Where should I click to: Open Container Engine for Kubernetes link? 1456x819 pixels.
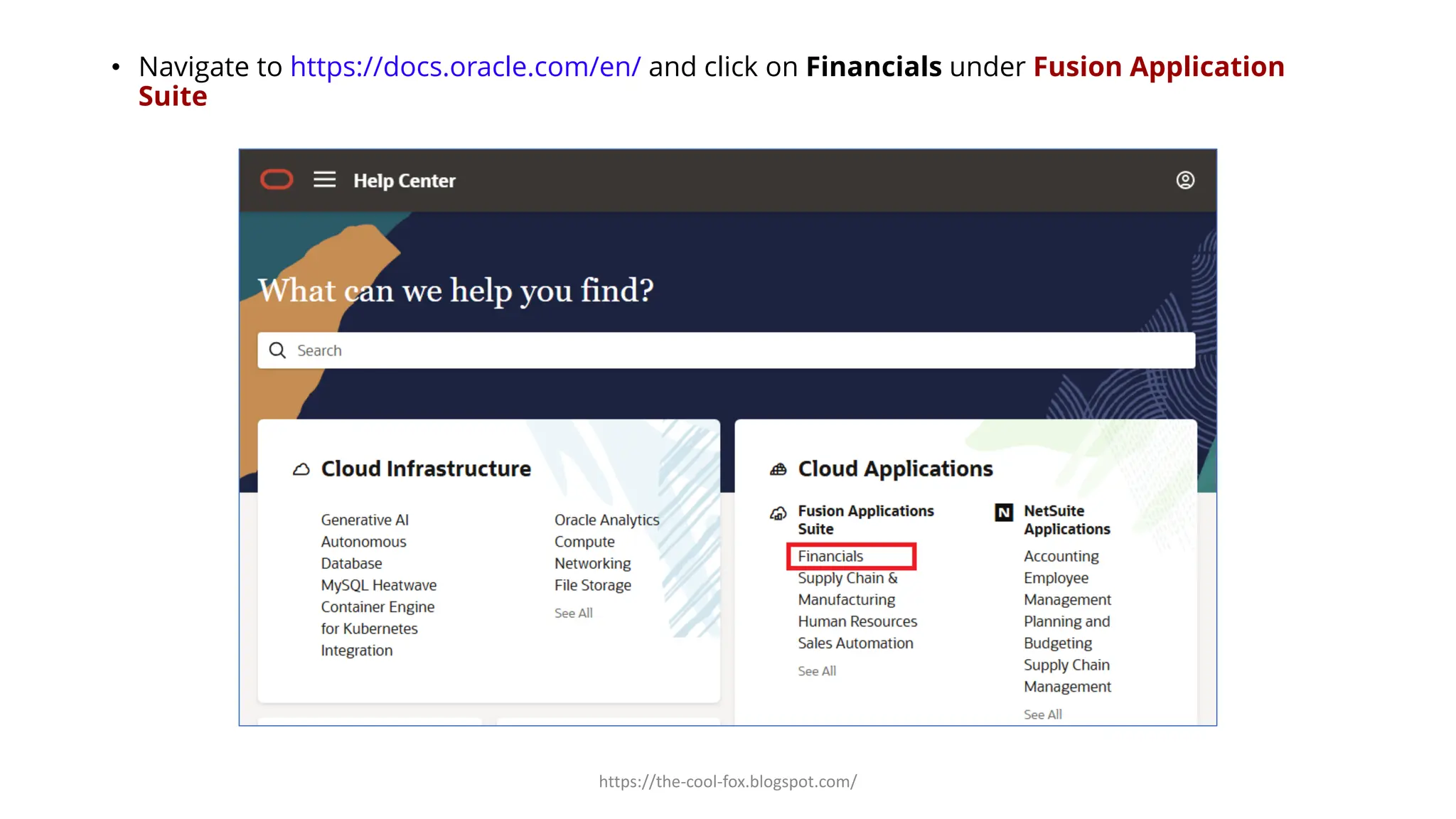point(378,618)
